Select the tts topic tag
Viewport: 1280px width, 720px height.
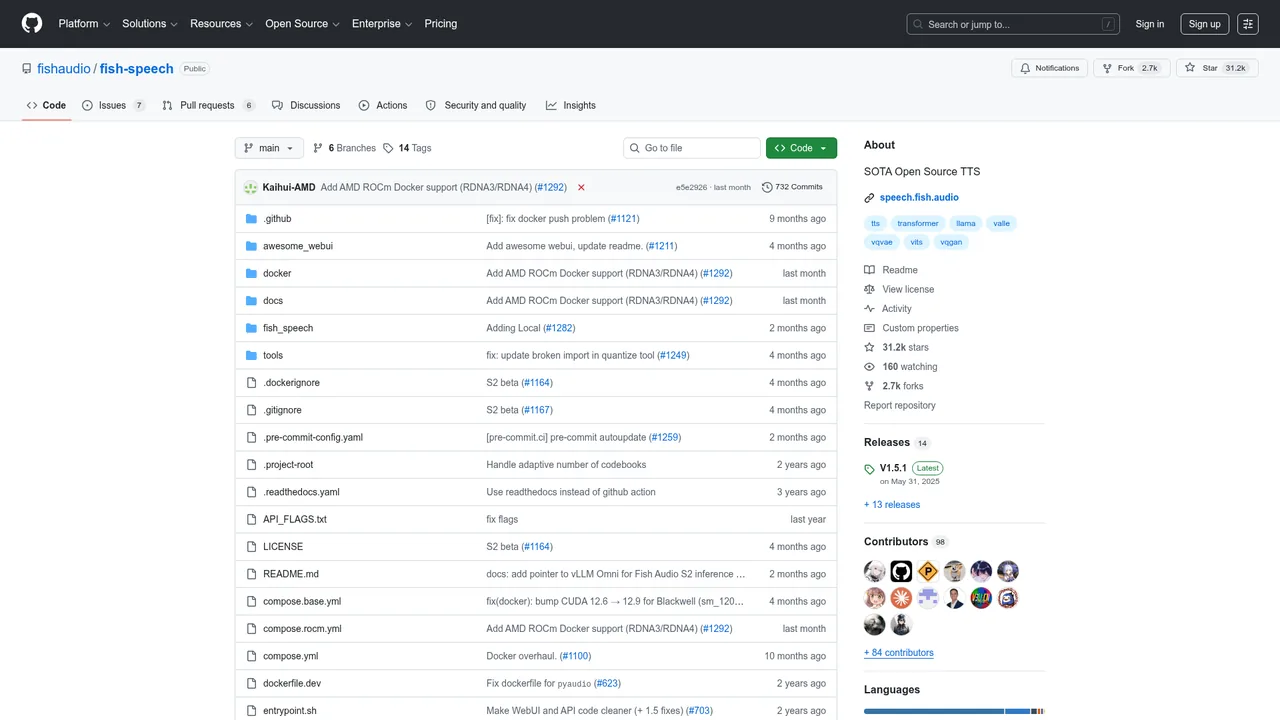(x=876, y=223)
